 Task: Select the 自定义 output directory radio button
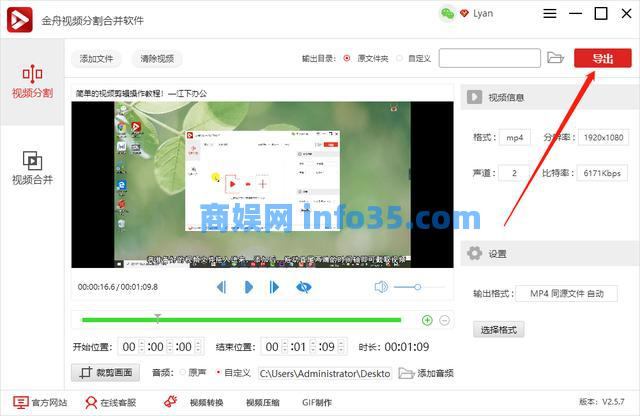[x=399, y=58]
